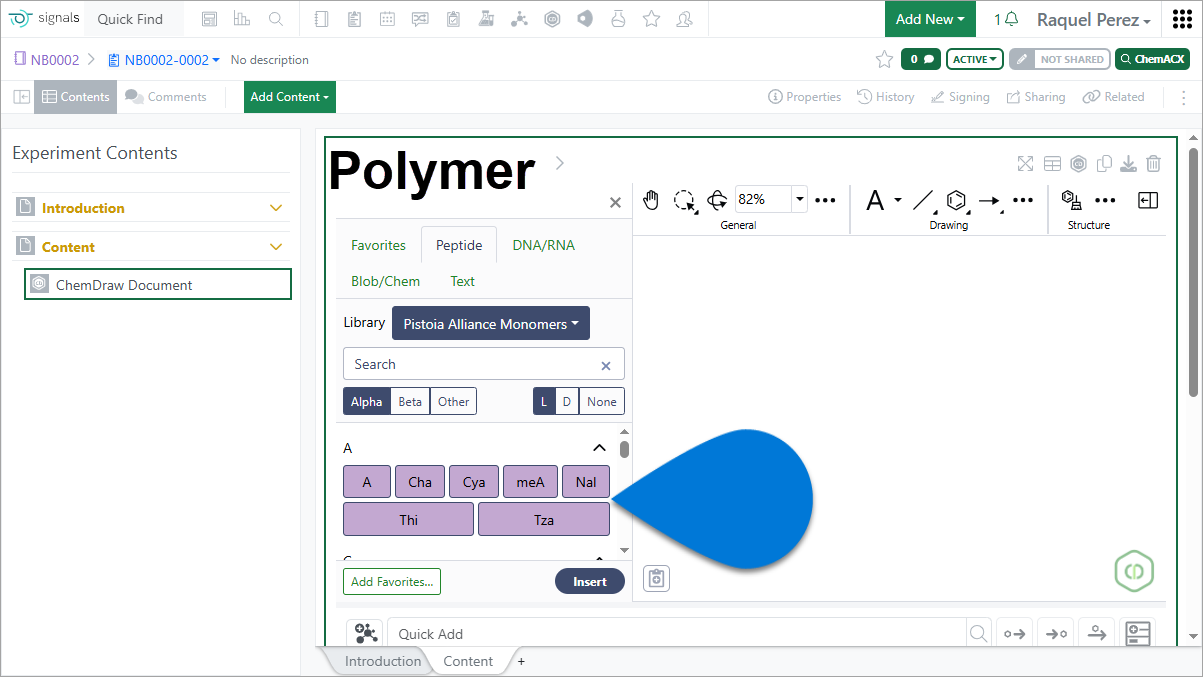The height and width of the screenshot is (677, 1203).
Task: Open more Drawing tools ellipsis
Action: [1023, 200]
